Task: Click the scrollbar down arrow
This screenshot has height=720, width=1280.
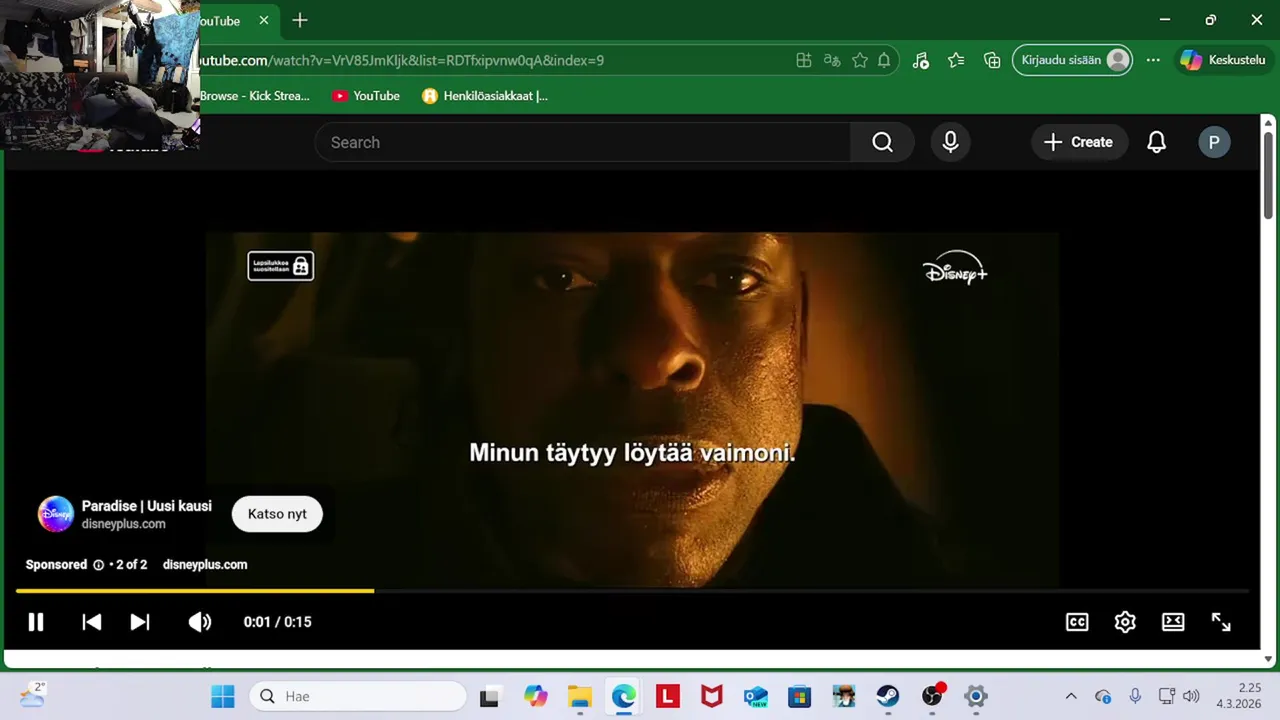Action: [1268, 659]
